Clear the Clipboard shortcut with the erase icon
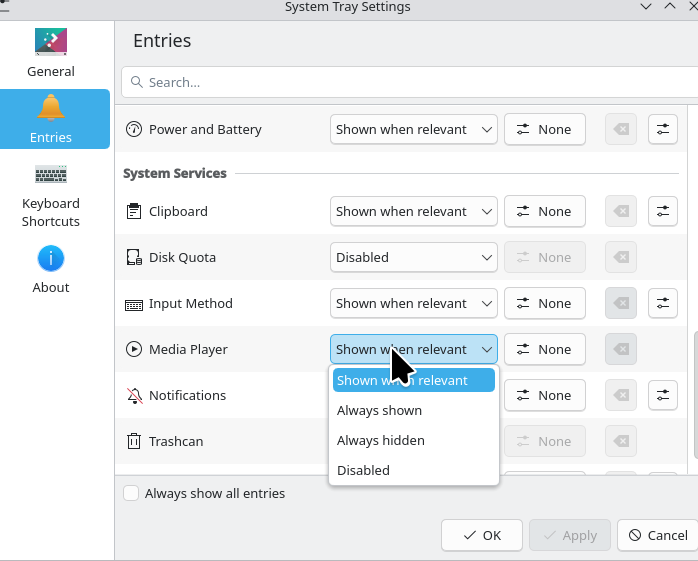Screen dimensions: 698x561 point(621,211)
